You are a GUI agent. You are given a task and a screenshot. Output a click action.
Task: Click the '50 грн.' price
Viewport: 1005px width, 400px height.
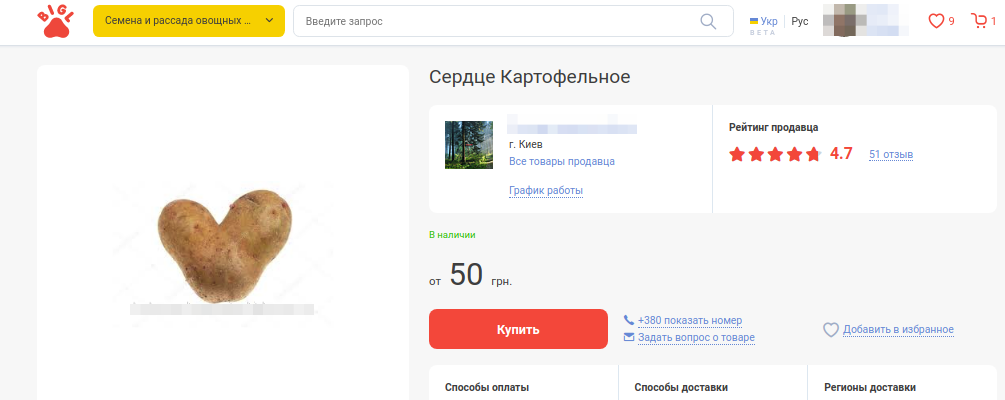pos(481,276)
